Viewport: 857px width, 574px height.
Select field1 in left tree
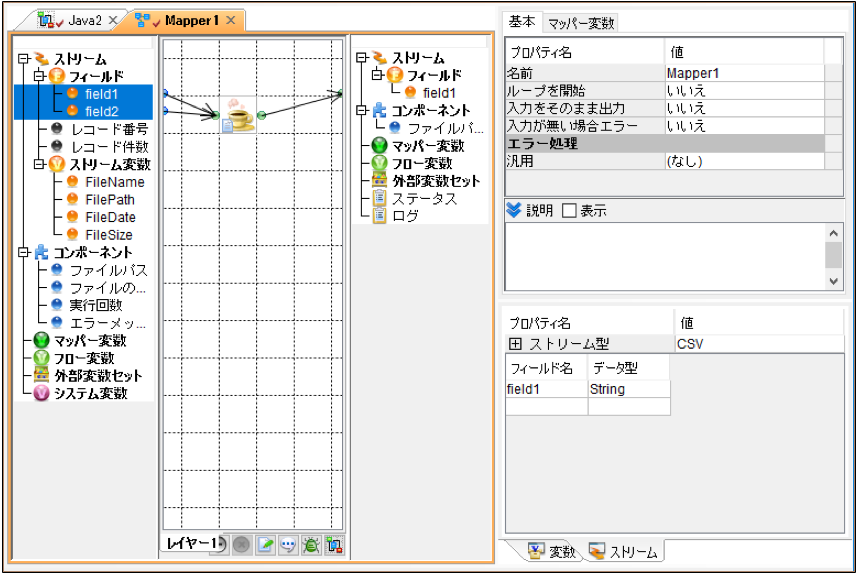[x=102, y=94]
